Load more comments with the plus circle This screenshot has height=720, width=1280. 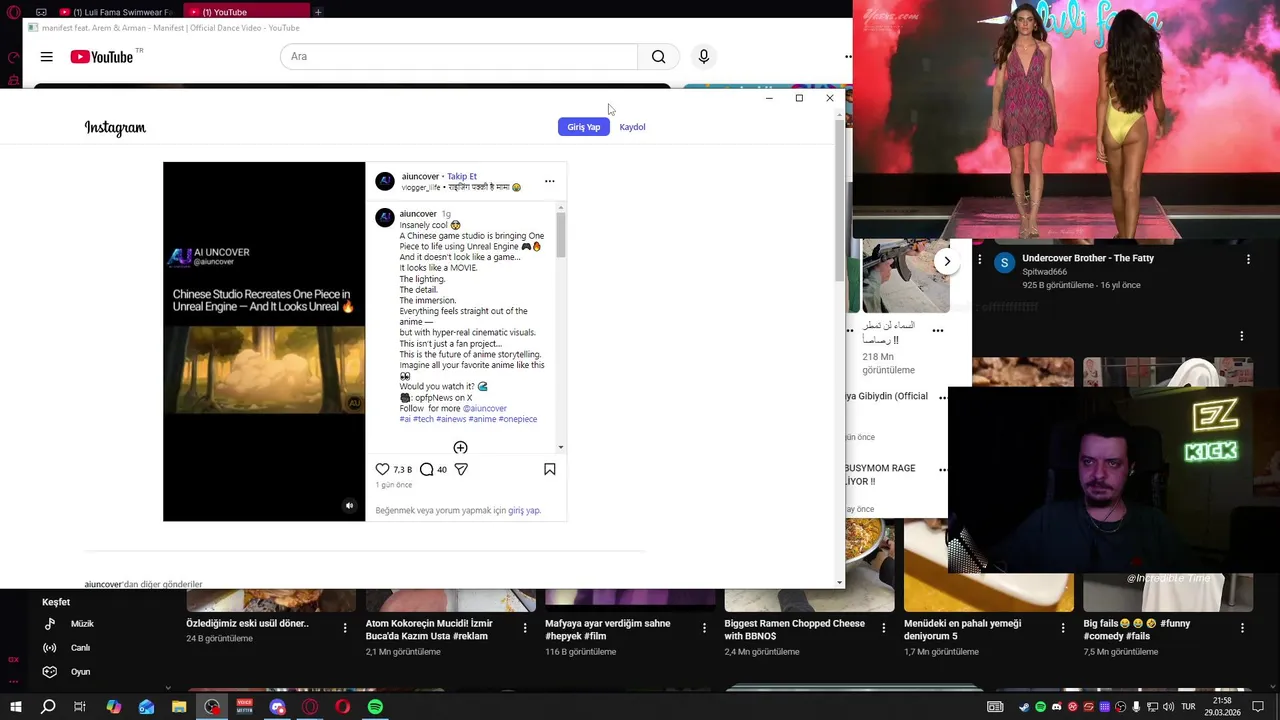[460, 447]
